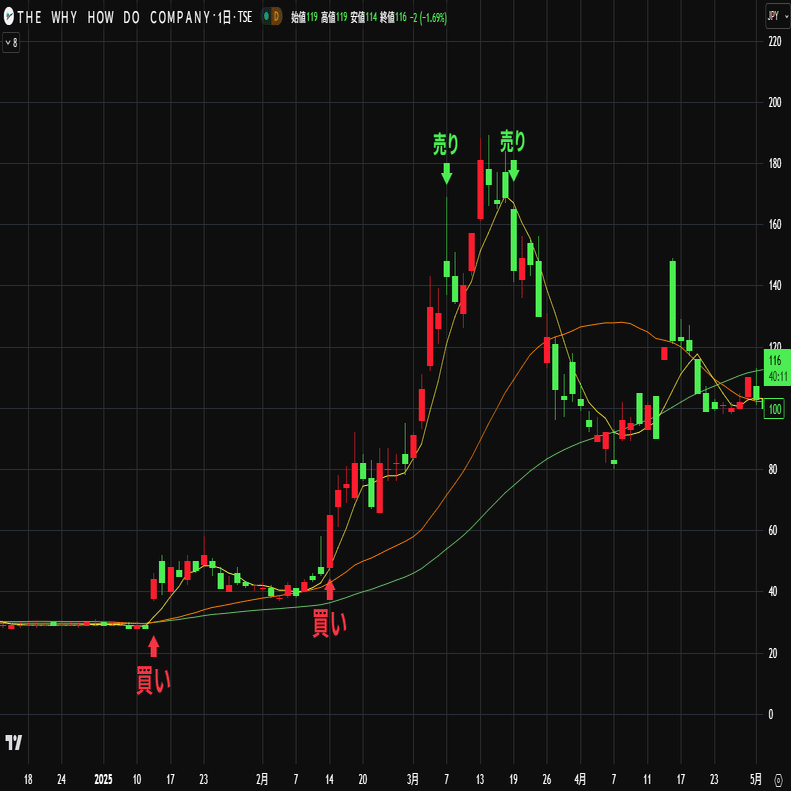This screenshot has height=791, width=791.
Task: Click the 0 price axis label
Action: click(770, 714)
